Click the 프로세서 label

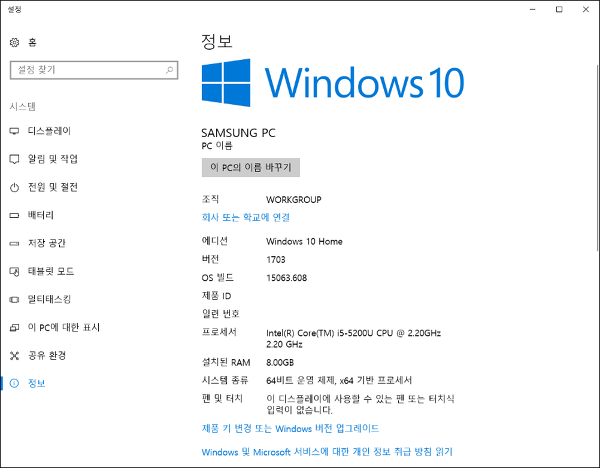coord(219,332)
